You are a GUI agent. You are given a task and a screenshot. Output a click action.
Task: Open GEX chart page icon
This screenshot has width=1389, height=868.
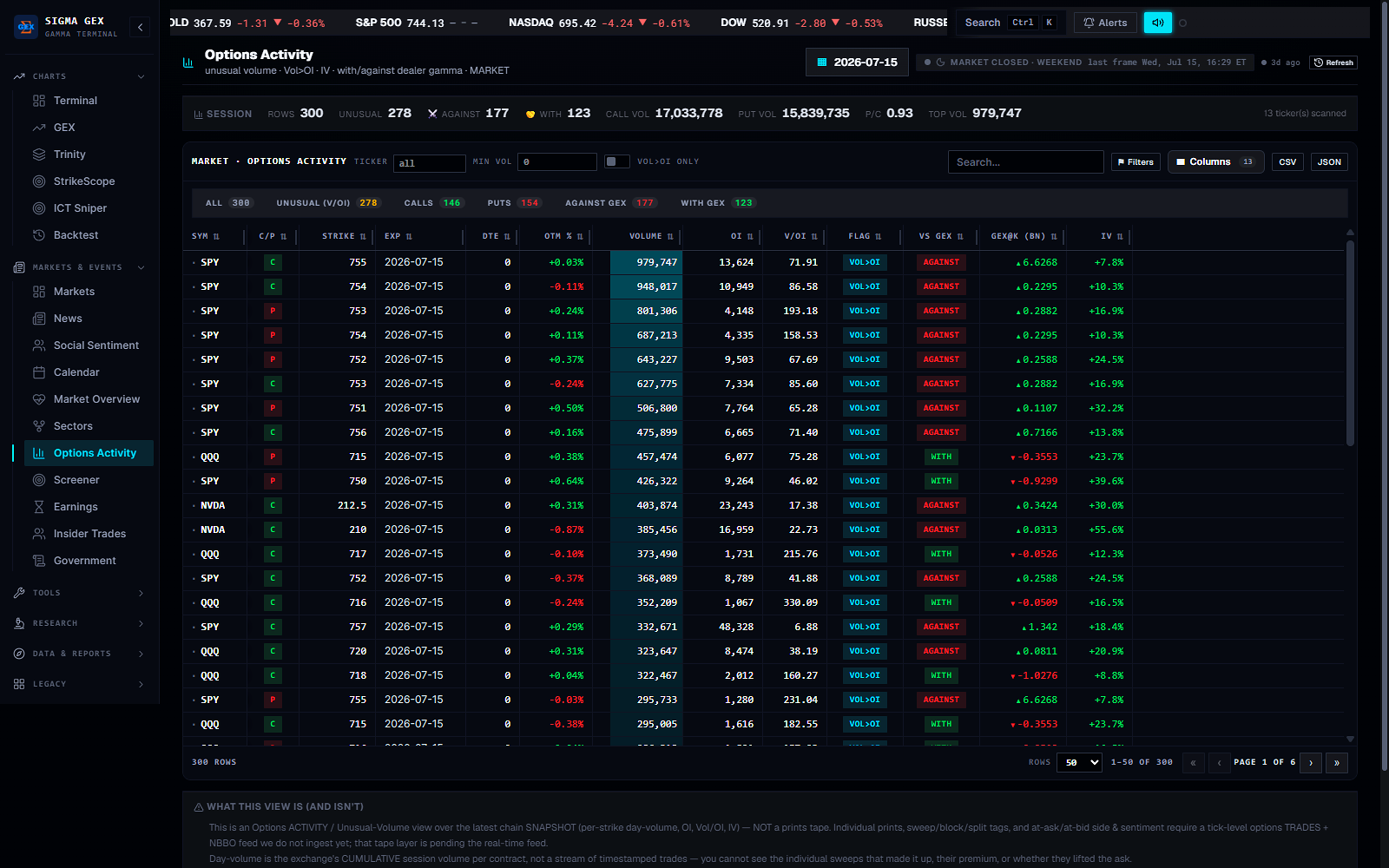click(39, 128)
